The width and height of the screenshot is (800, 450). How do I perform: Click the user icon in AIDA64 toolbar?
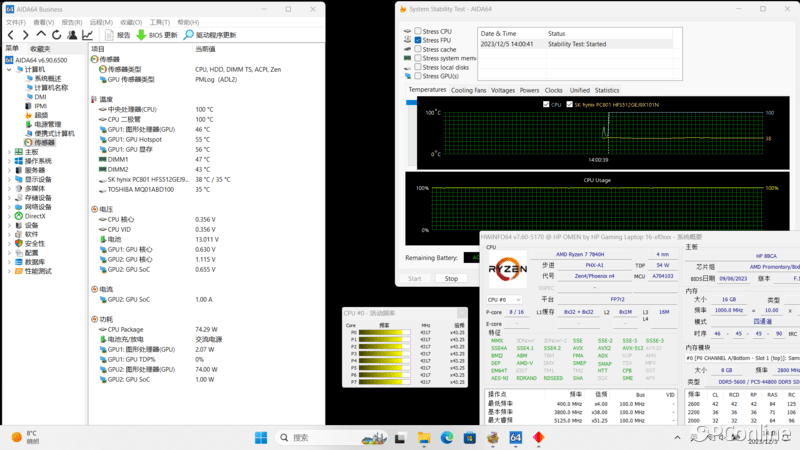tap(72, 35)
